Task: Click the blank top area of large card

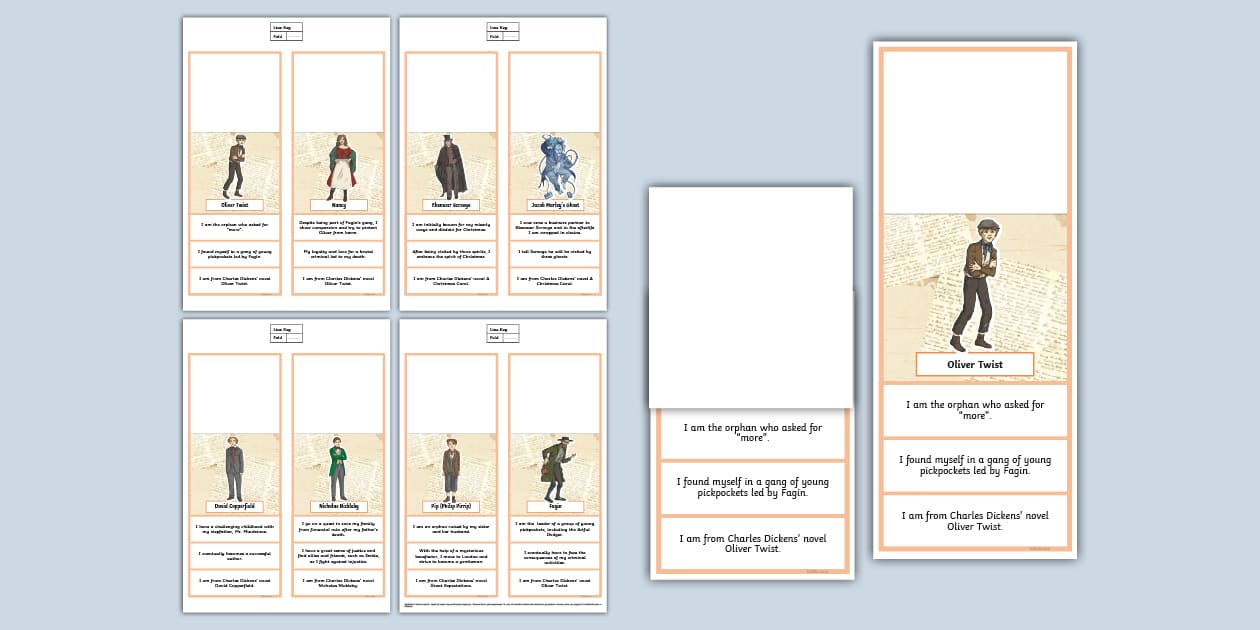Action: pyautogui.click(x=974, y=130)
